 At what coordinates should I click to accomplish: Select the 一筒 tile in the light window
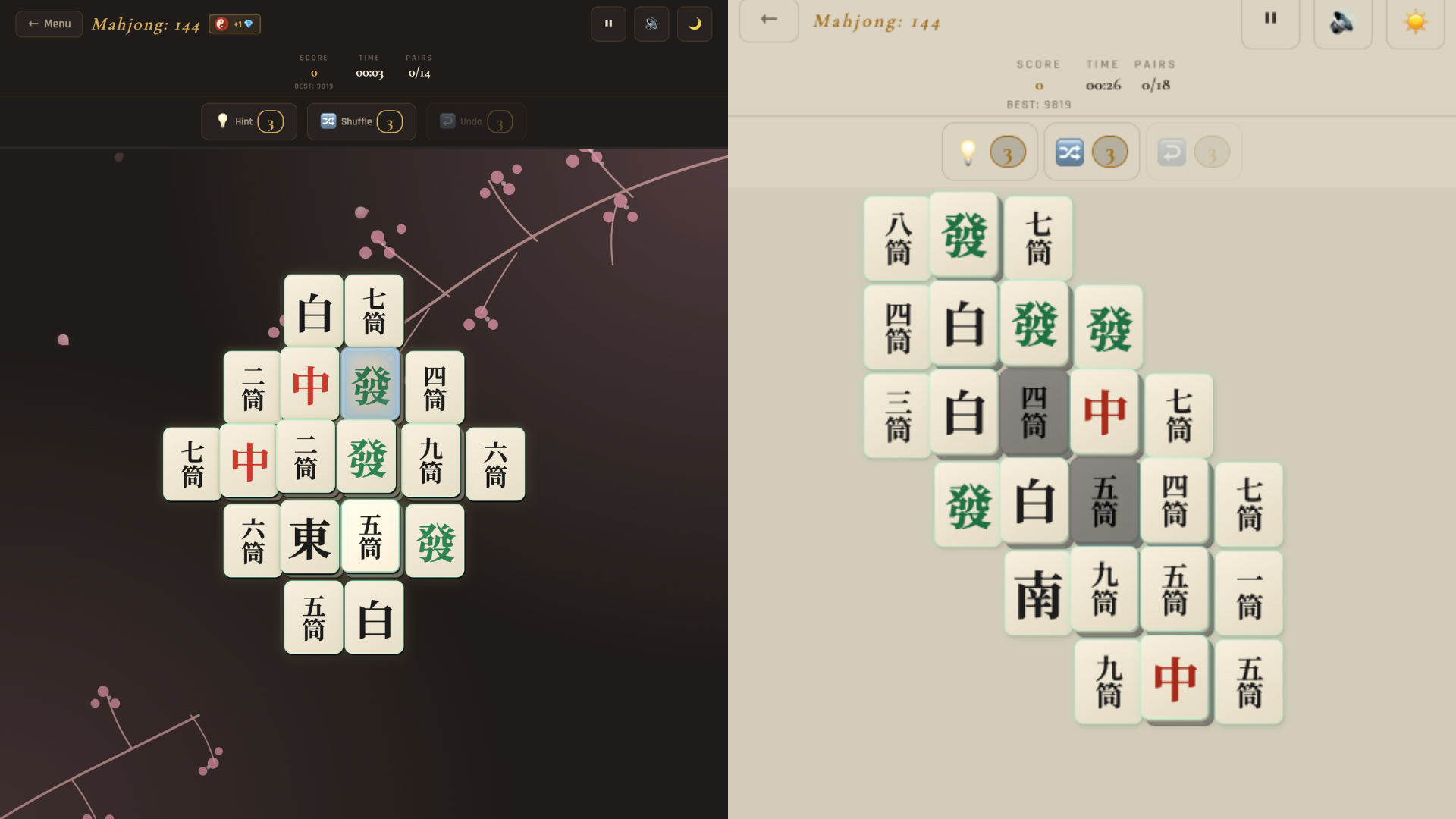[1249, 594]
